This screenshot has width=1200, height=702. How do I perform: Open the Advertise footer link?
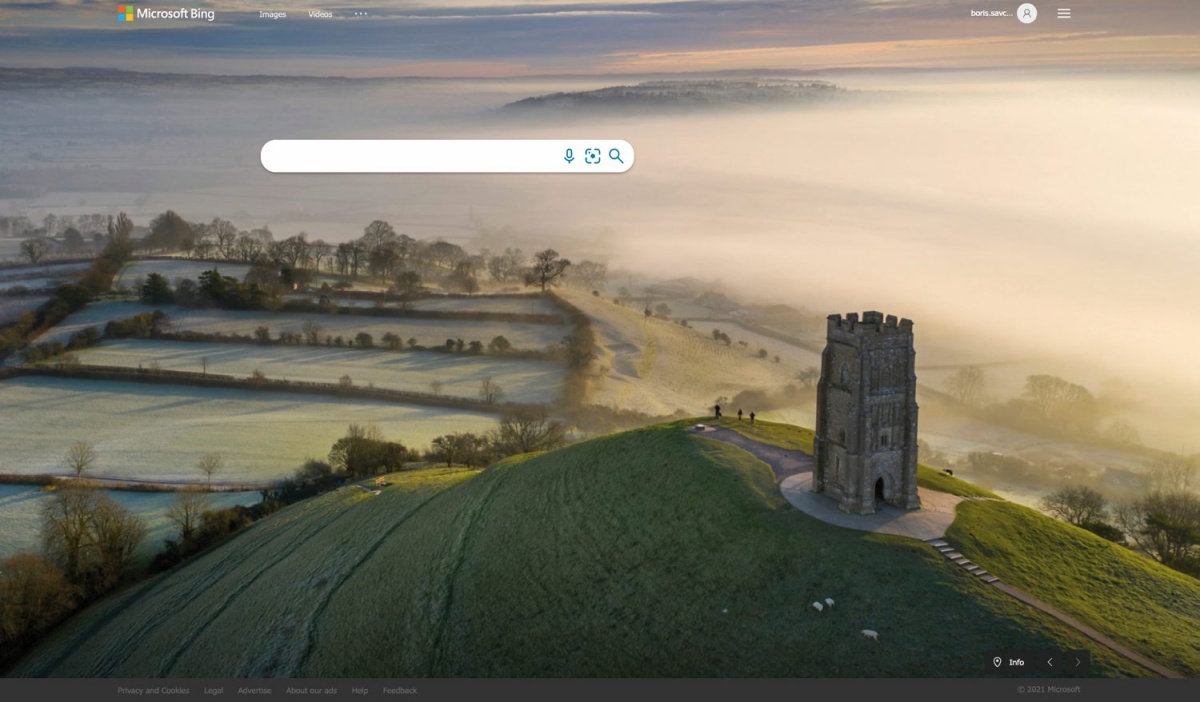click(x=254, y=691)
